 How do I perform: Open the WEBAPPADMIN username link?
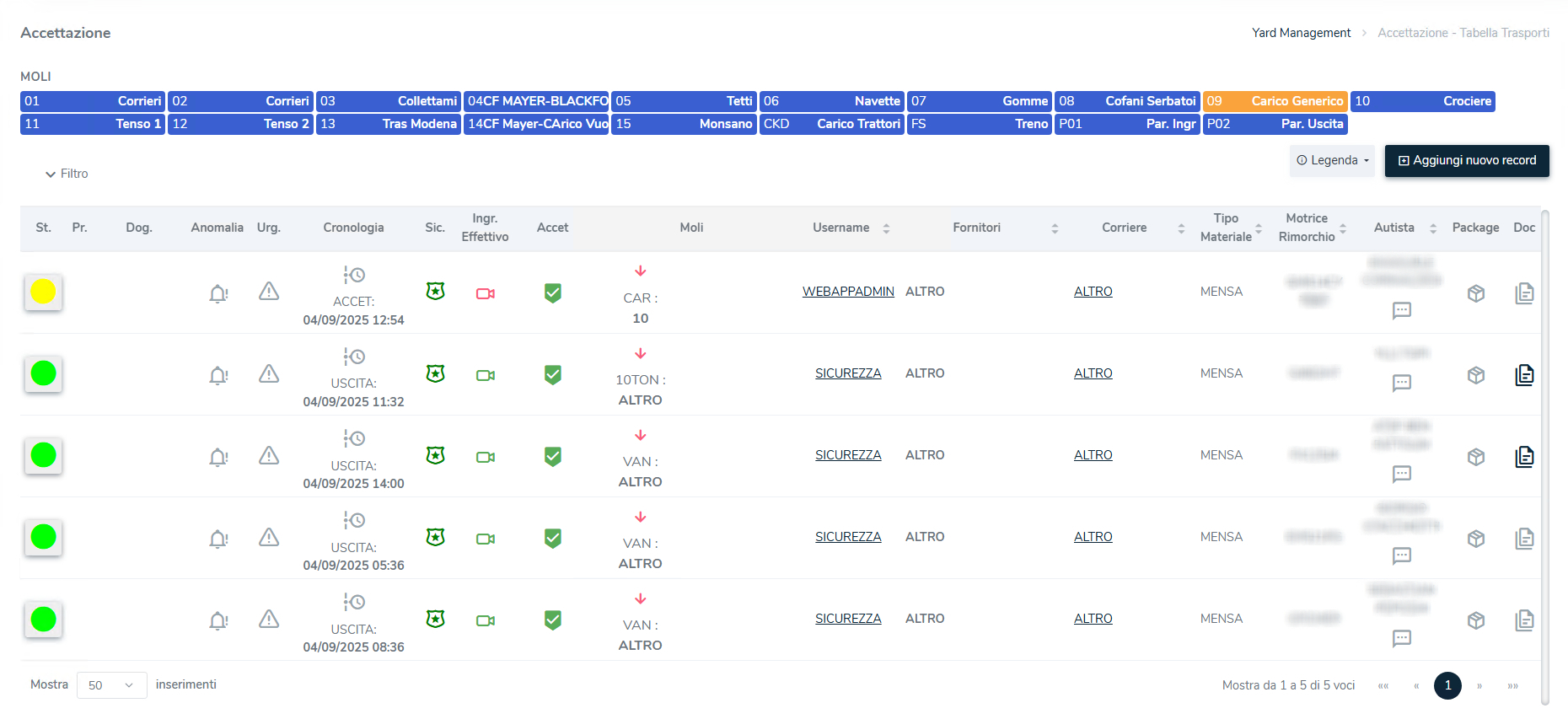(848, 292)
